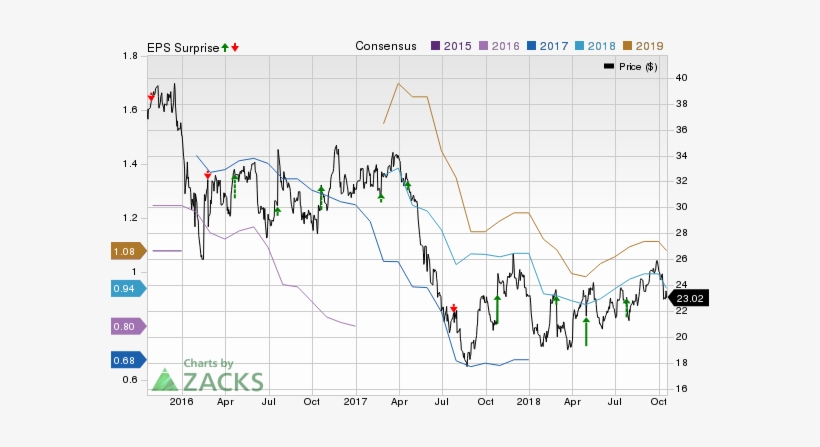820x447 pixels.
Task: Select the green arrow near August 2018
Action: coord(627,307)
